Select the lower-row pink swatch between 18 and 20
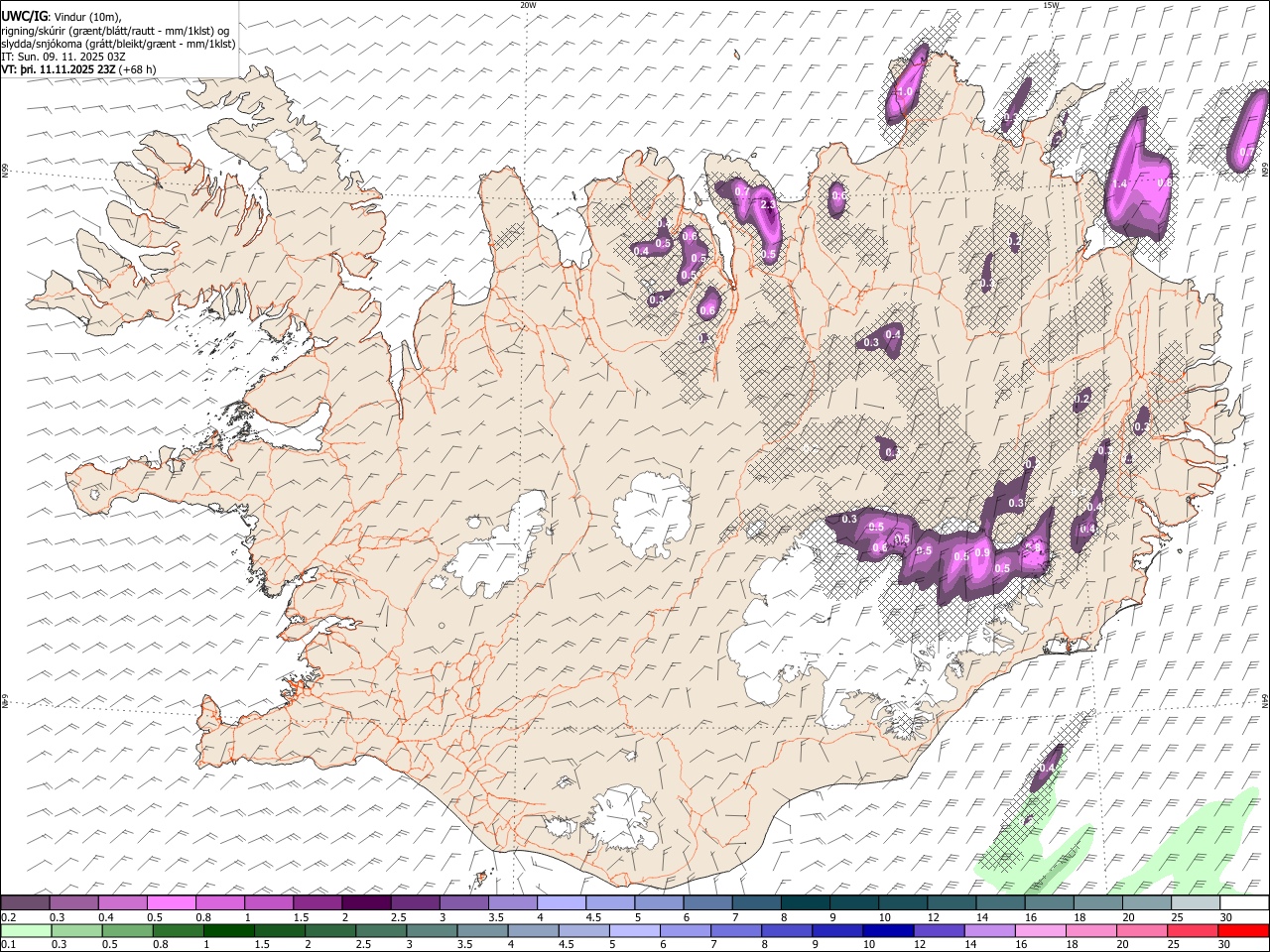 (1089, 930)
